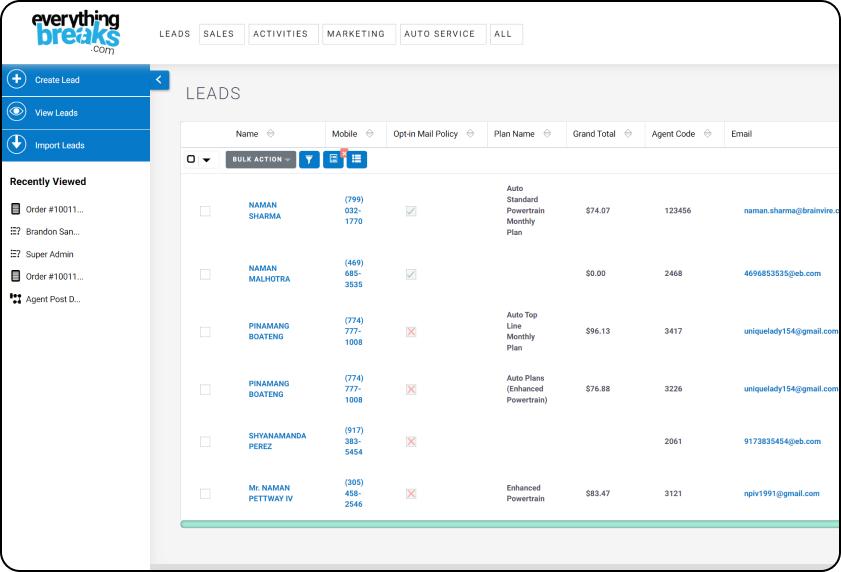Collapse the sidebar with the chevron arrow
841x572 pixels.
coord(159,80)
